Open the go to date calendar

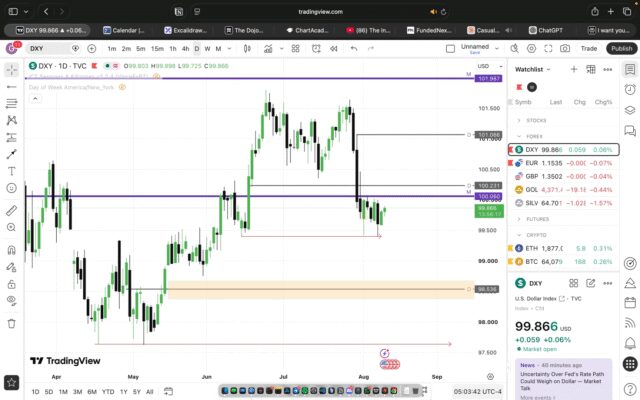click(x=168, y=391)
